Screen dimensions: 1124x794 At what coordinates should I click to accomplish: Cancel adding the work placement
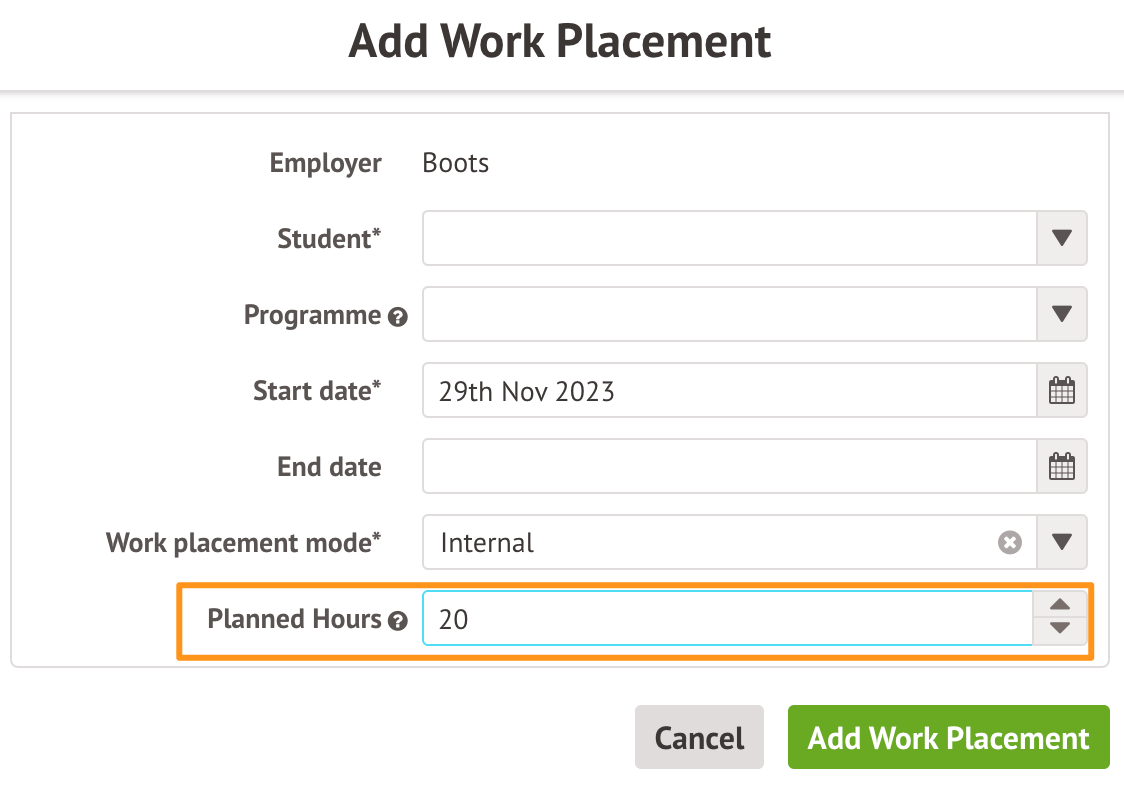tap(699, 737)
